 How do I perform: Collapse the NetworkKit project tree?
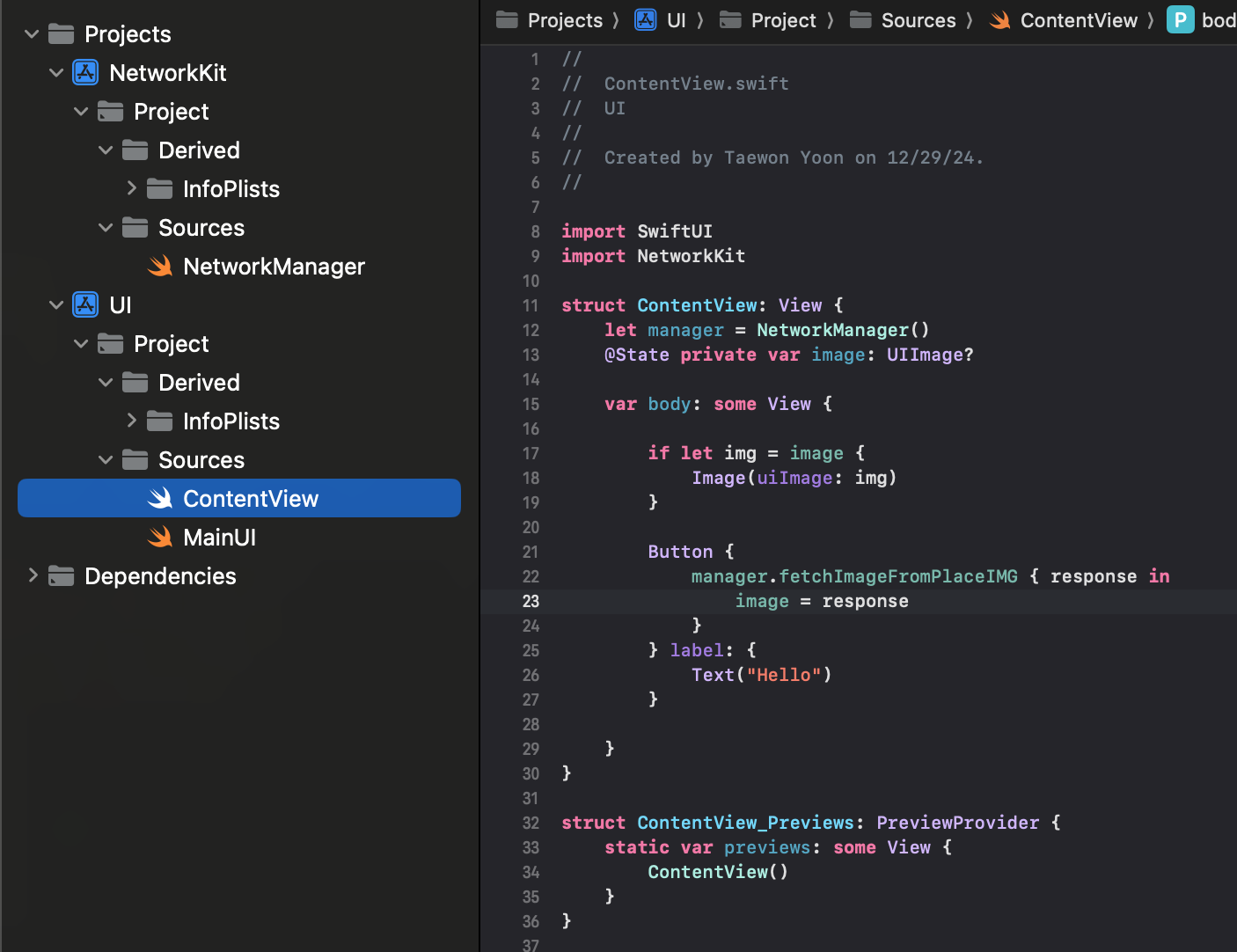click(x=56, y=73)
